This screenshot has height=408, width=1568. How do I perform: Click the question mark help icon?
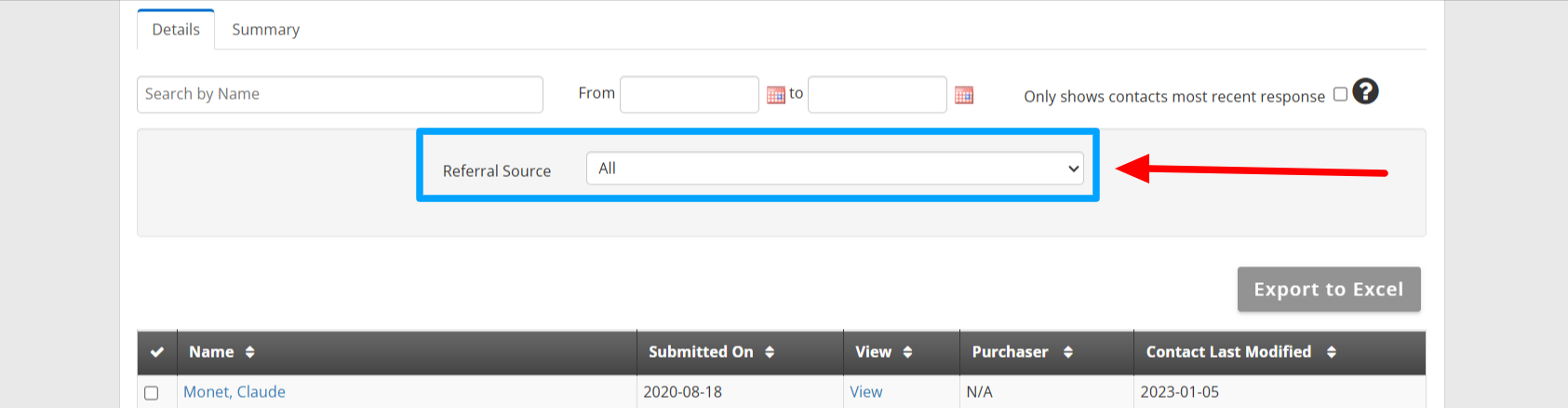pos(1365,91)
